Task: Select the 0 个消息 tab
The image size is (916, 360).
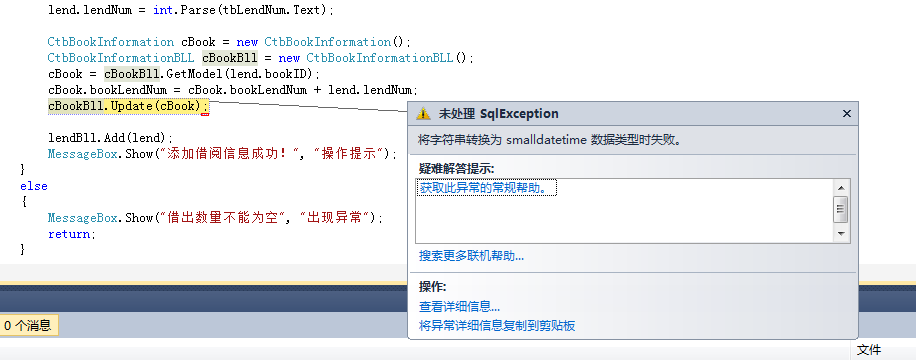Action: point(27,326)
